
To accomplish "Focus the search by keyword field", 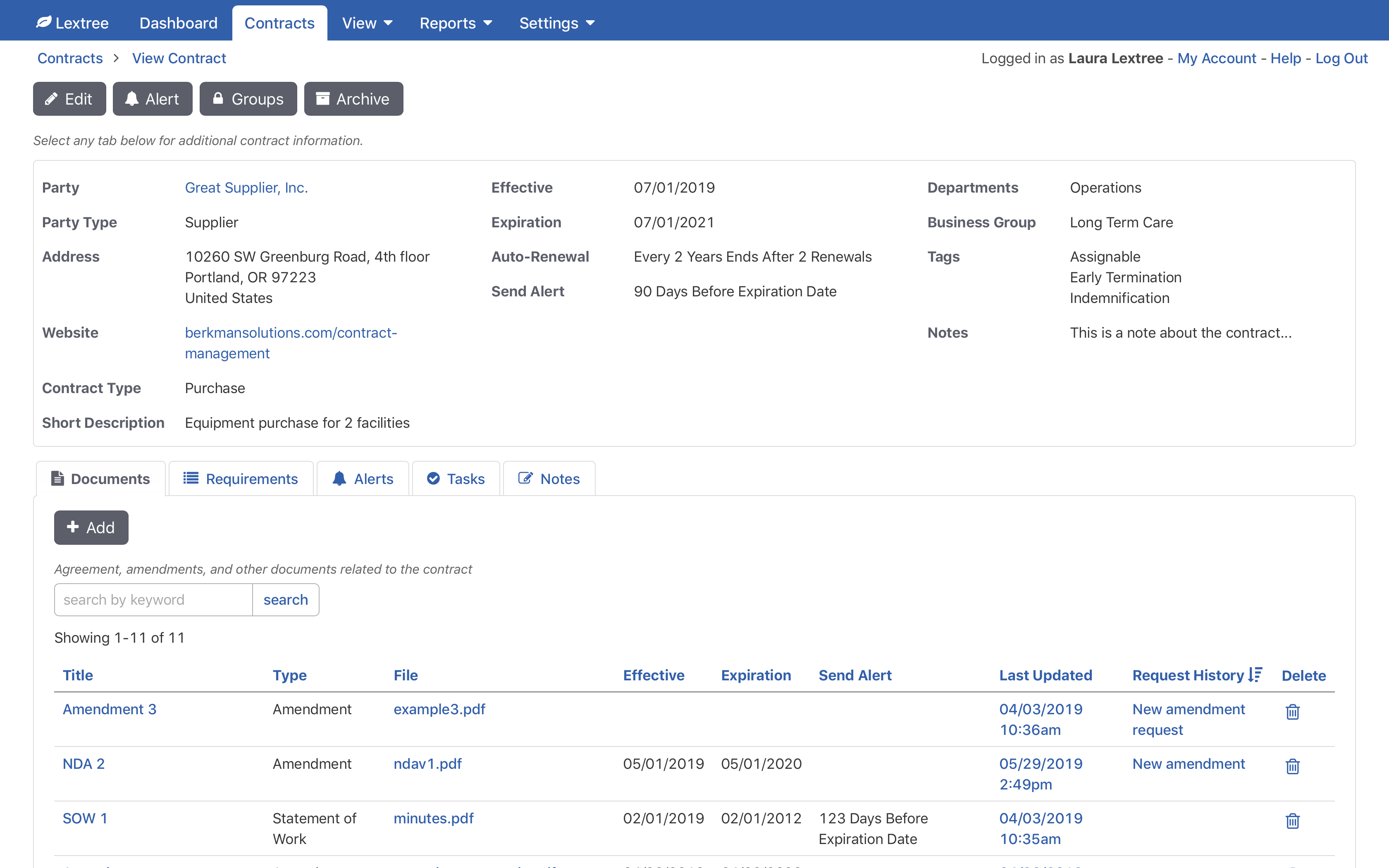I will (x=153, y=599).
